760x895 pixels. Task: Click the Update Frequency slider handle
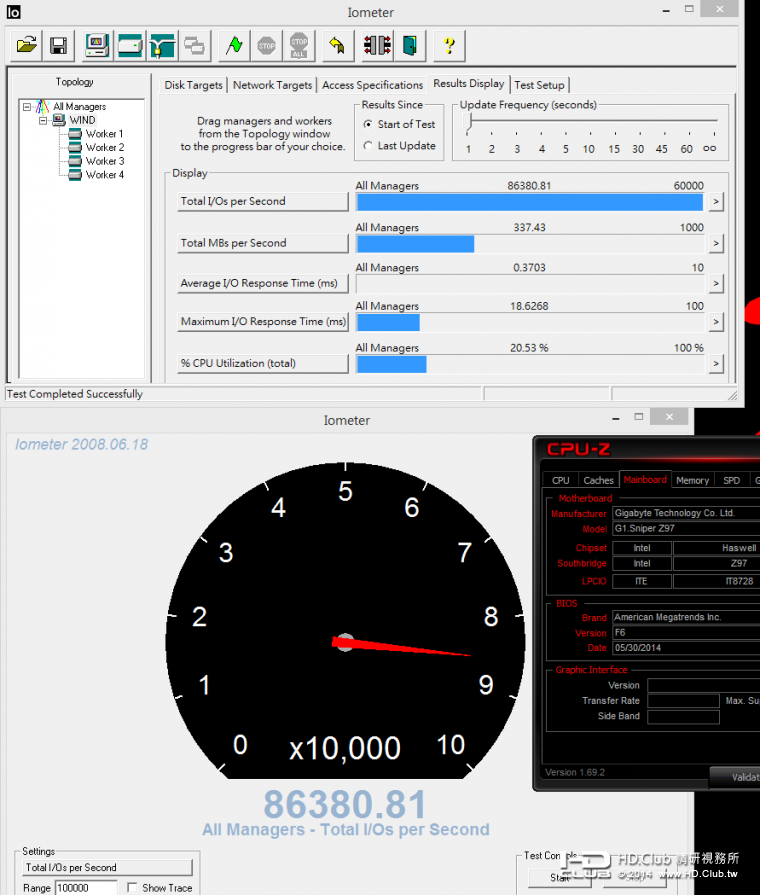[469, 122]
